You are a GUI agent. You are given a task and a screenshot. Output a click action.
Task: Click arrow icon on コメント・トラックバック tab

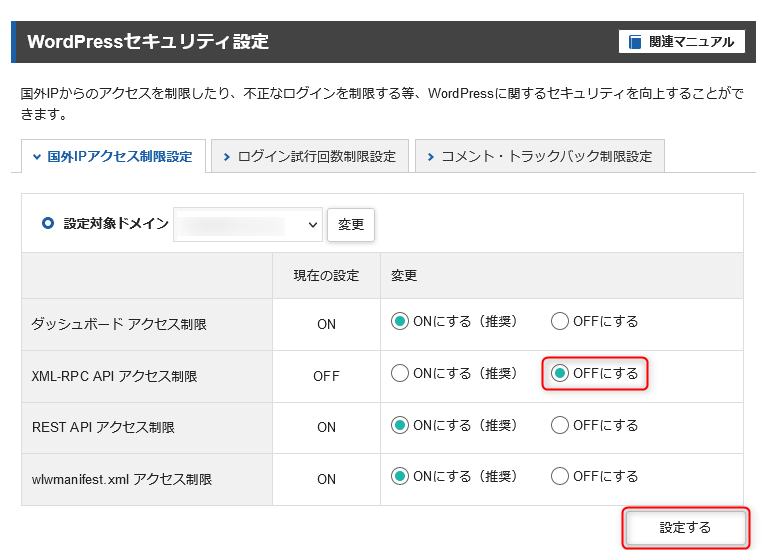point(430,157)
